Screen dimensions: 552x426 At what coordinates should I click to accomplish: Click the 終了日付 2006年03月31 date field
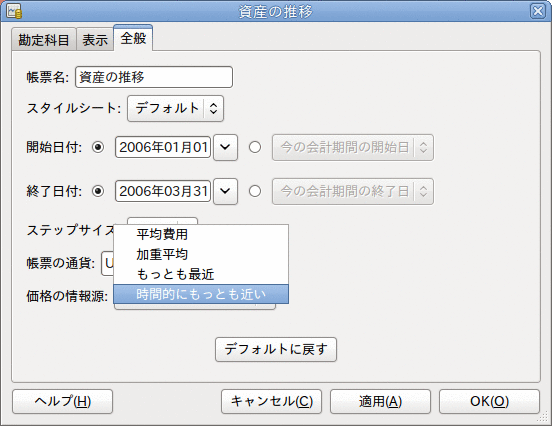coord(163,191)
